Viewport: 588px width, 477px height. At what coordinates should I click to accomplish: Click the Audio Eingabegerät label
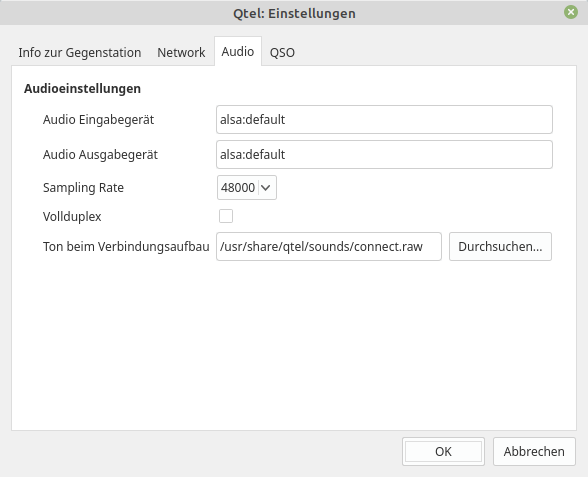pos(98,120)
